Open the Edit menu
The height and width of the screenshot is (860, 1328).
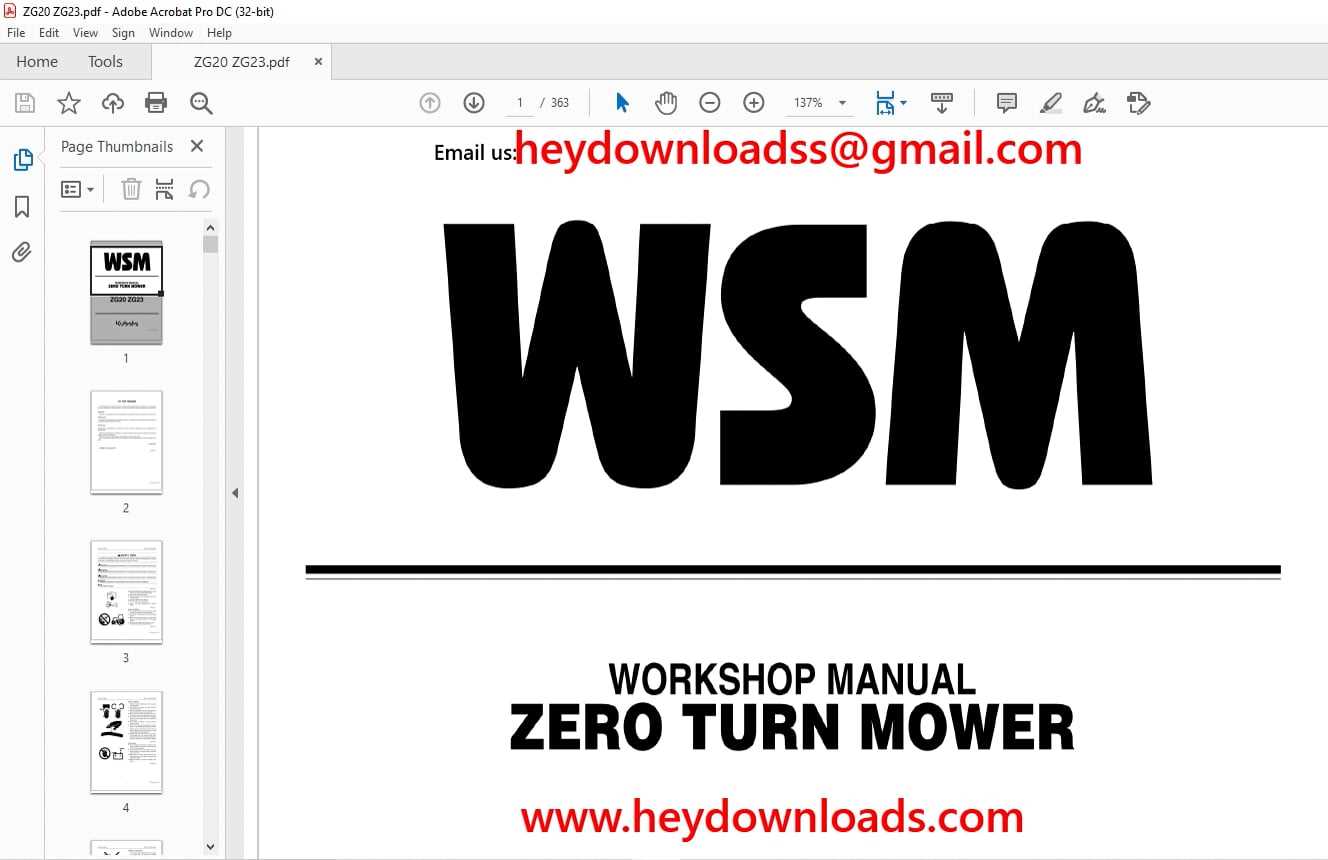coord(49,33)
